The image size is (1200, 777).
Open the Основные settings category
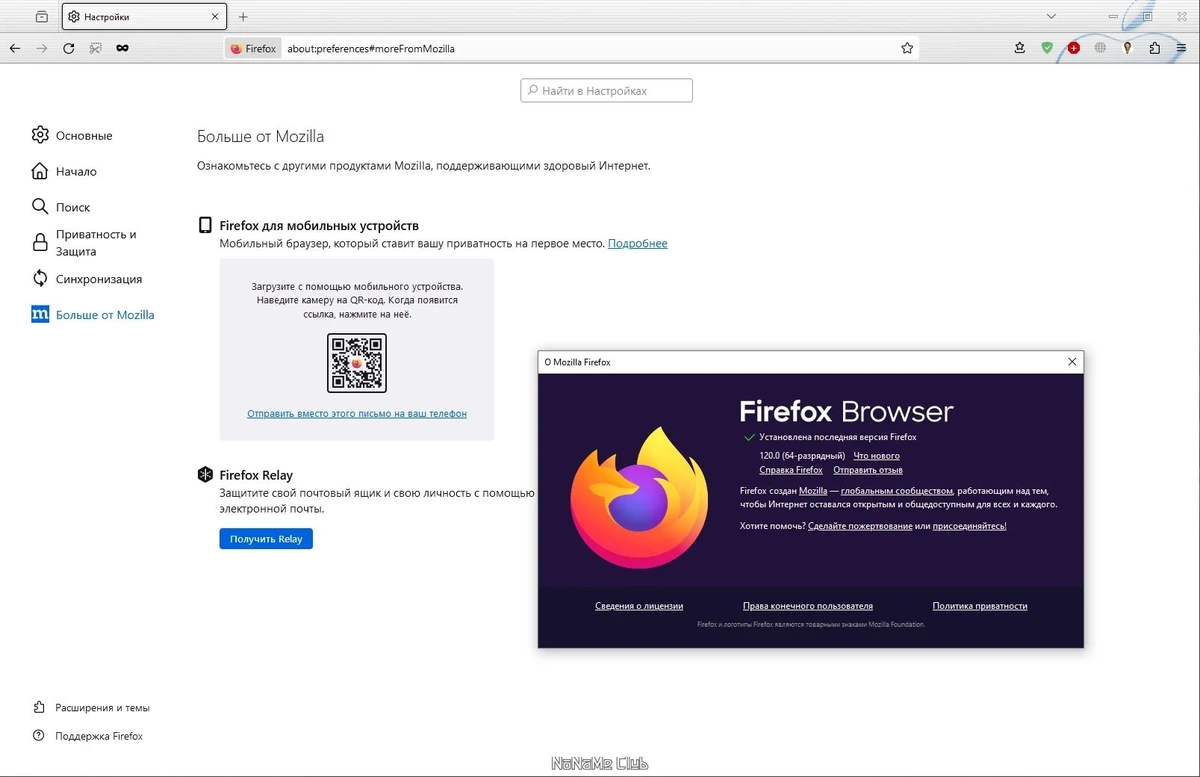point(72,135)
